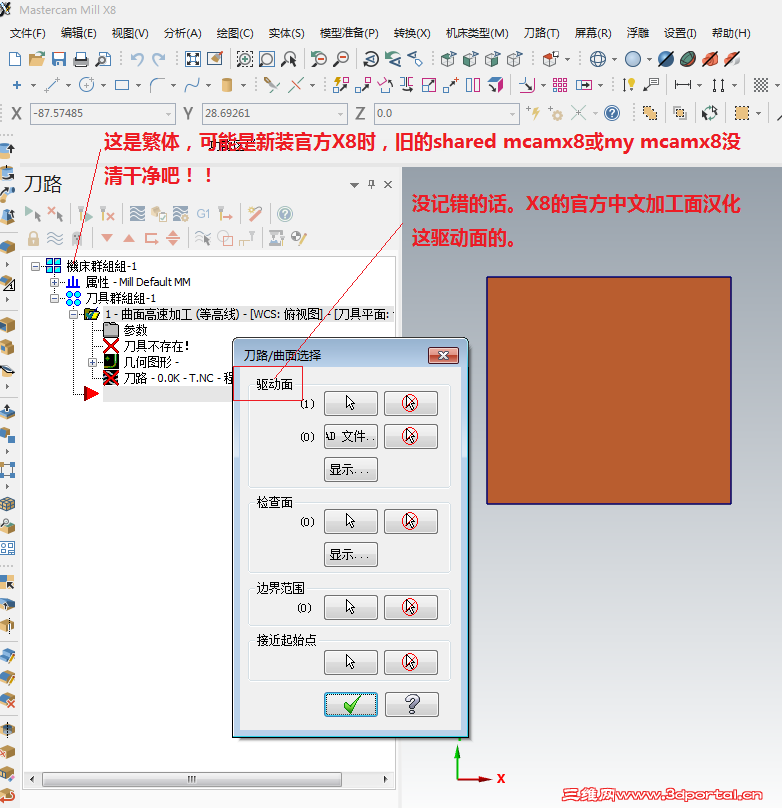Screen dimensions: 782x808
Task: Click the 接近起始点 select arrow button
Action: (351, 662)
